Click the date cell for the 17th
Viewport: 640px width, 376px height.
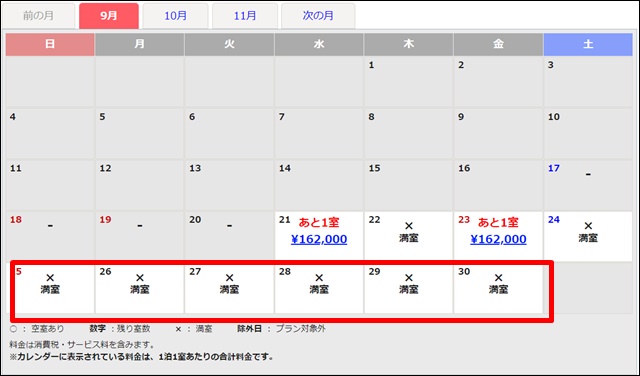click(x=588, y=185)
